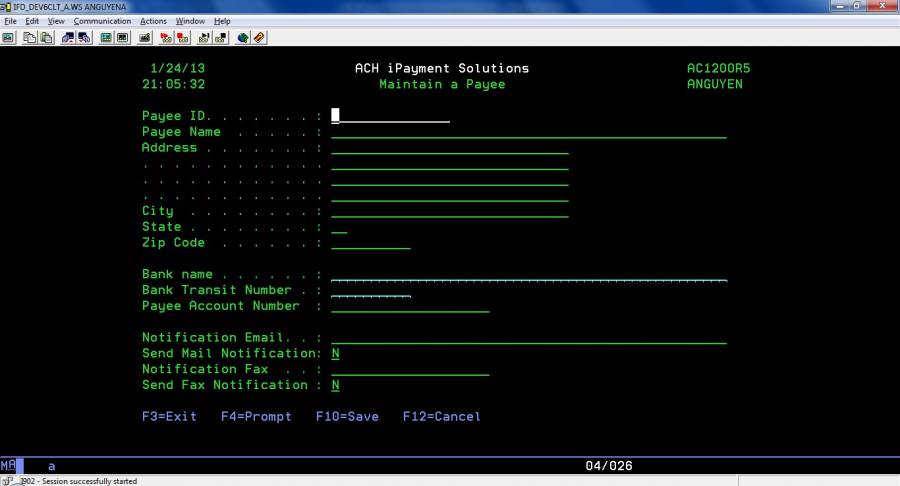Click the Send Mail Notification value field
Screen dimensions: 900x486
(x=336, y=353)
